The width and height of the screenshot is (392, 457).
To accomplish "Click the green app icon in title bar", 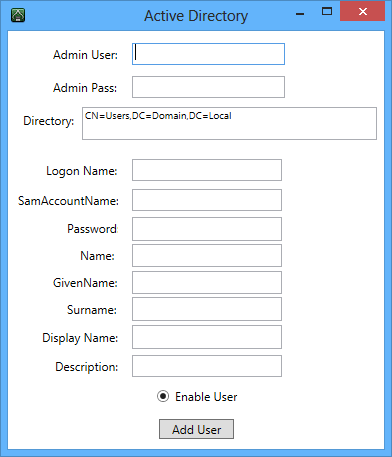I will point(18,15).
